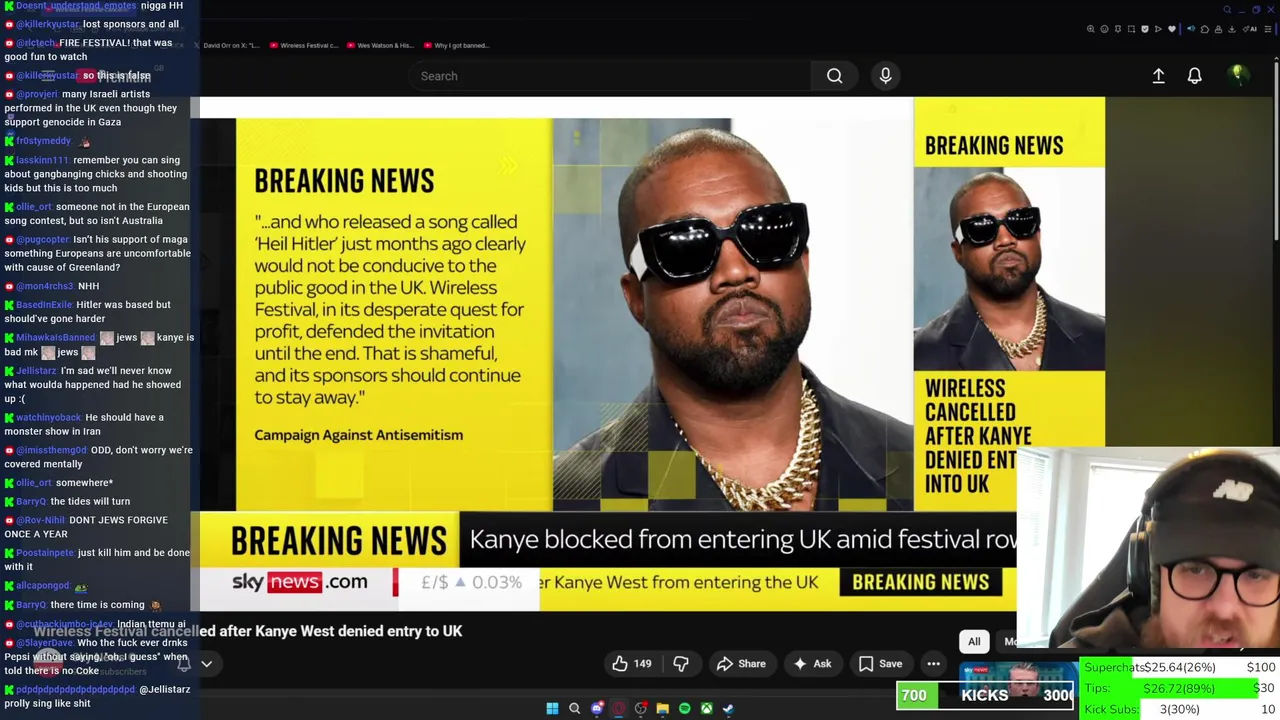The width and height of the screenshot is (1280, 720).
Task: Click the browser zoom magnifier toolbar icon
Action: coord(1091,29)
